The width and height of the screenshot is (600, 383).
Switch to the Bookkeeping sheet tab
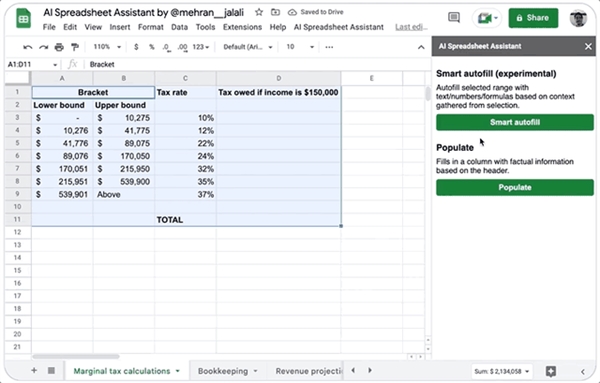pos(227,371)
